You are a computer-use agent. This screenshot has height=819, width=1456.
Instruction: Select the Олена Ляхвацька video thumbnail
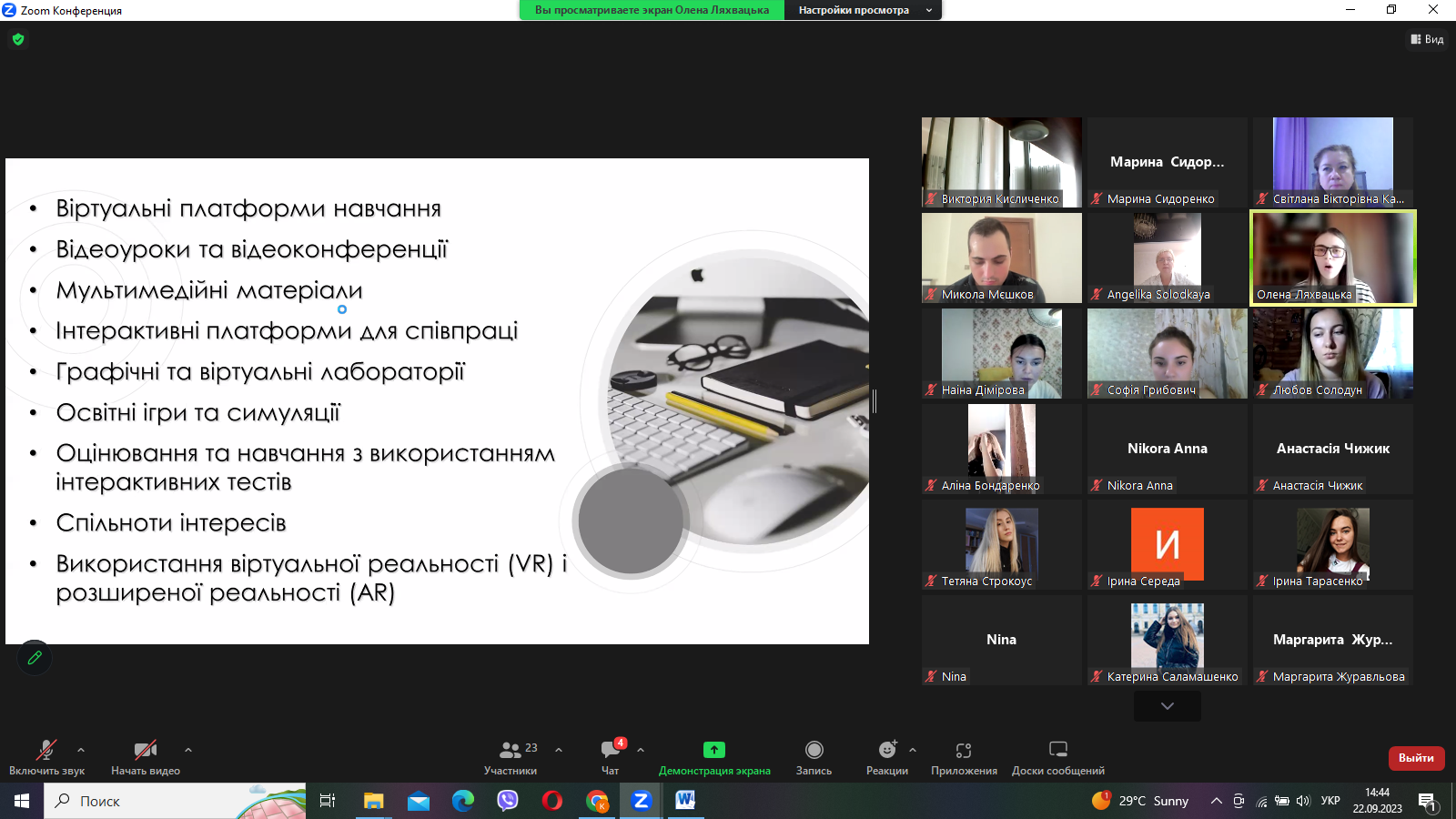coord(1333,258)
